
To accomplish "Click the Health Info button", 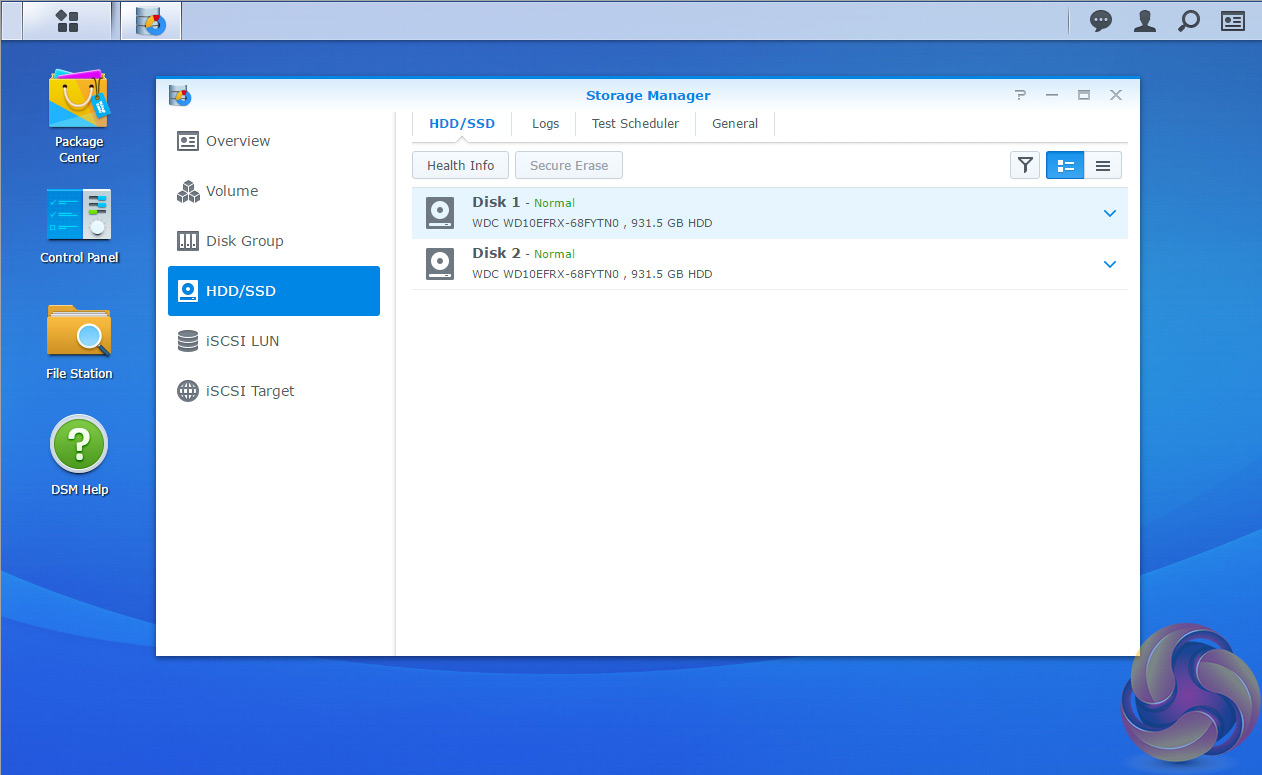I will 460,165.
